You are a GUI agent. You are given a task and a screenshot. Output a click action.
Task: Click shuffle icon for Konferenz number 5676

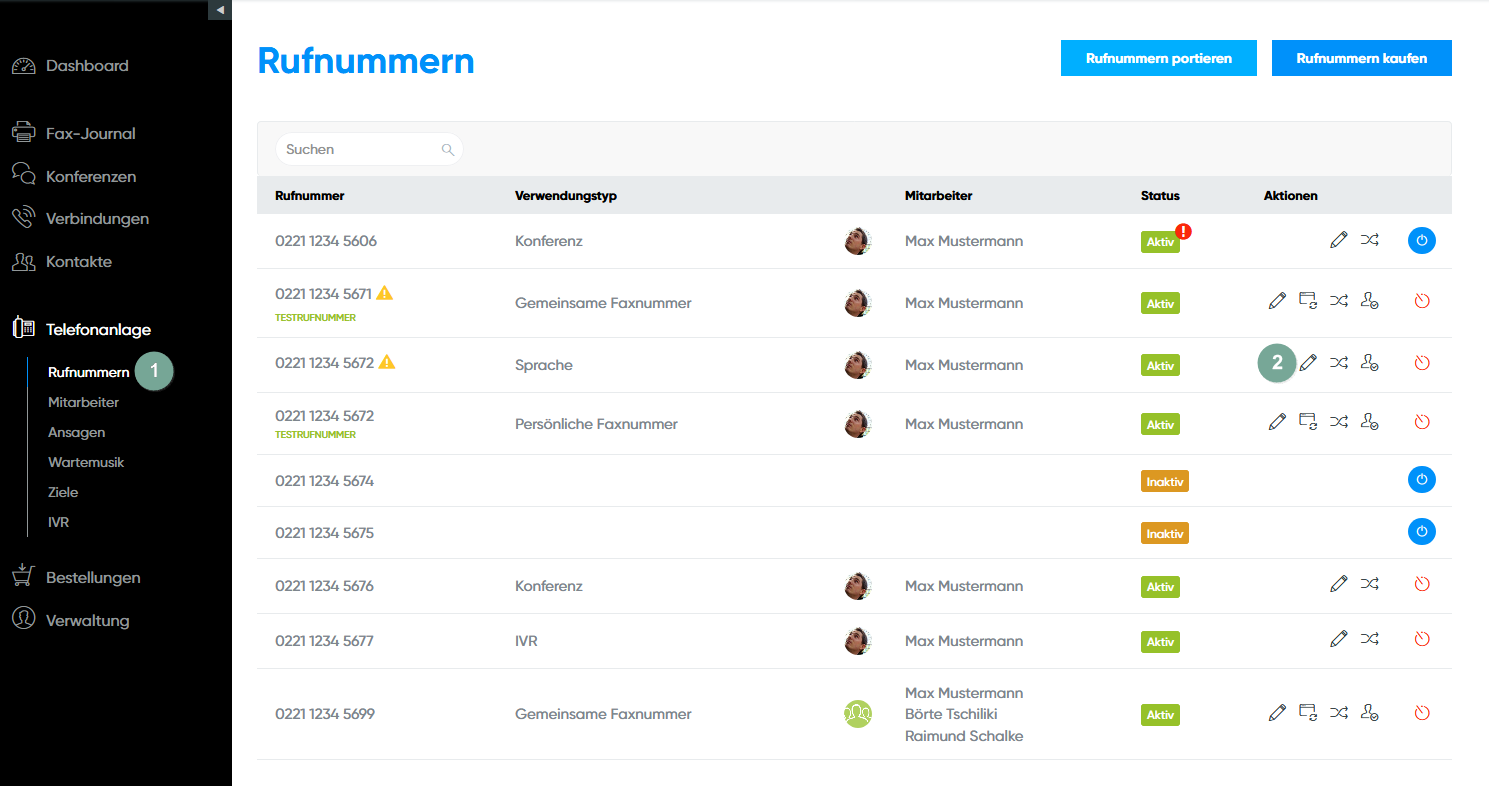pos(1369,583)
